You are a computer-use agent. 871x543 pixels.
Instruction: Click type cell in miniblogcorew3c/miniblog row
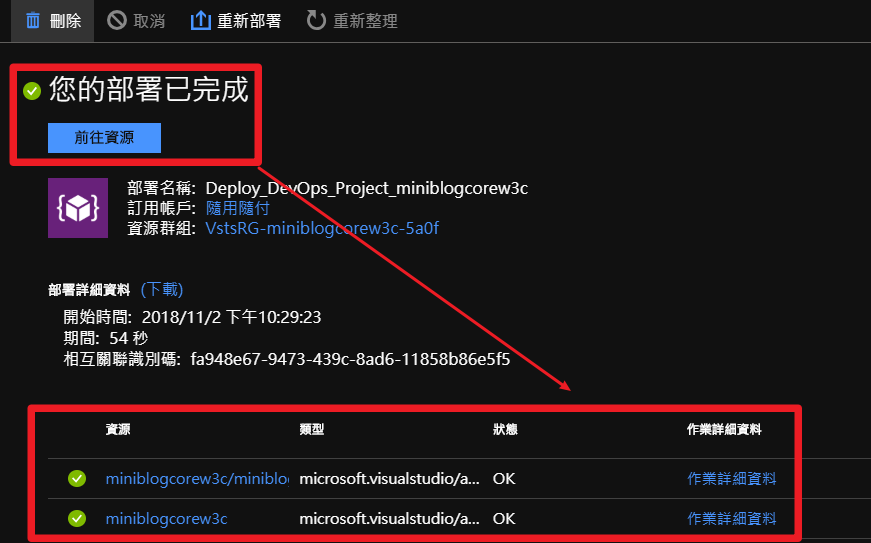pos(389,479)
